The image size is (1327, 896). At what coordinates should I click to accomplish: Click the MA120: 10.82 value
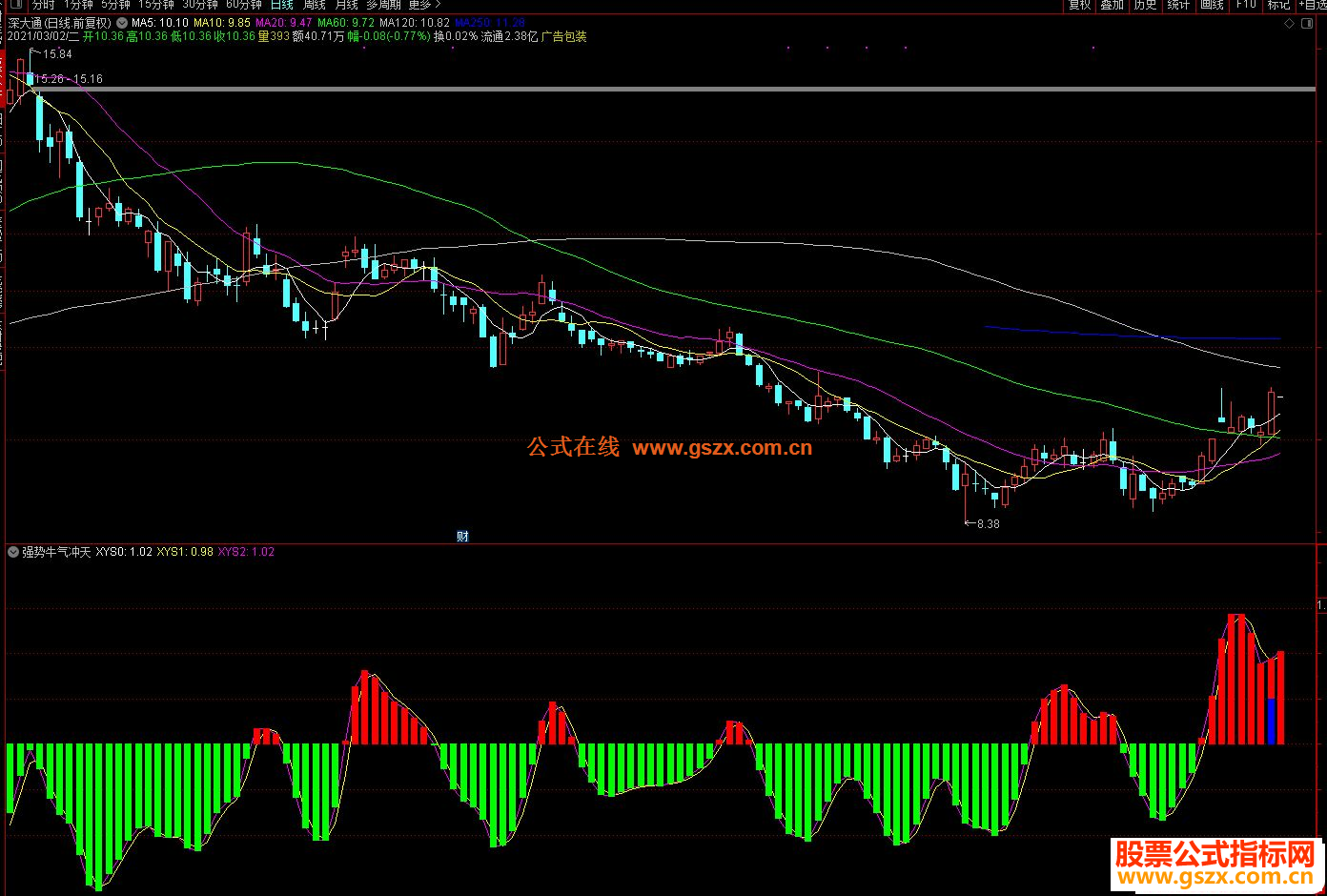[x=414, y=22]
